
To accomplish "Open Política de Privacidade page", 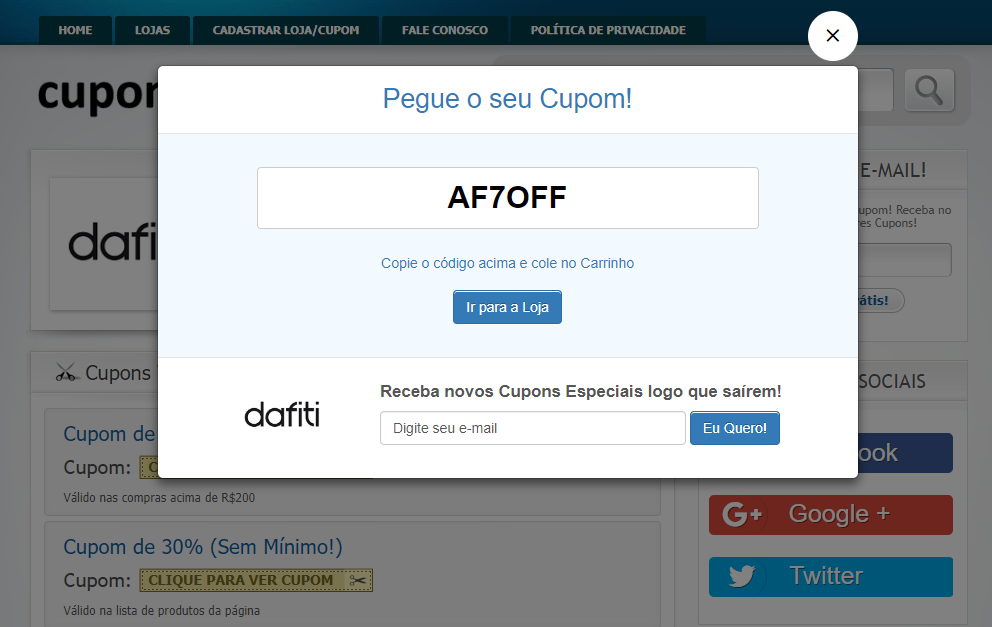I will pos(608,30).
